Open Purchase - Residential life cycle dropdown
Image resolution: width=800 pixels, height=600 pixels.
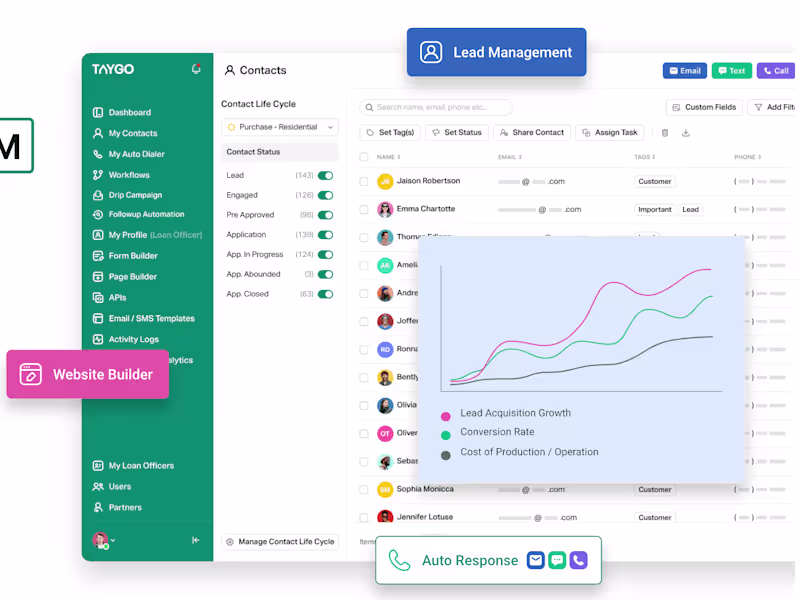(280, 127)
